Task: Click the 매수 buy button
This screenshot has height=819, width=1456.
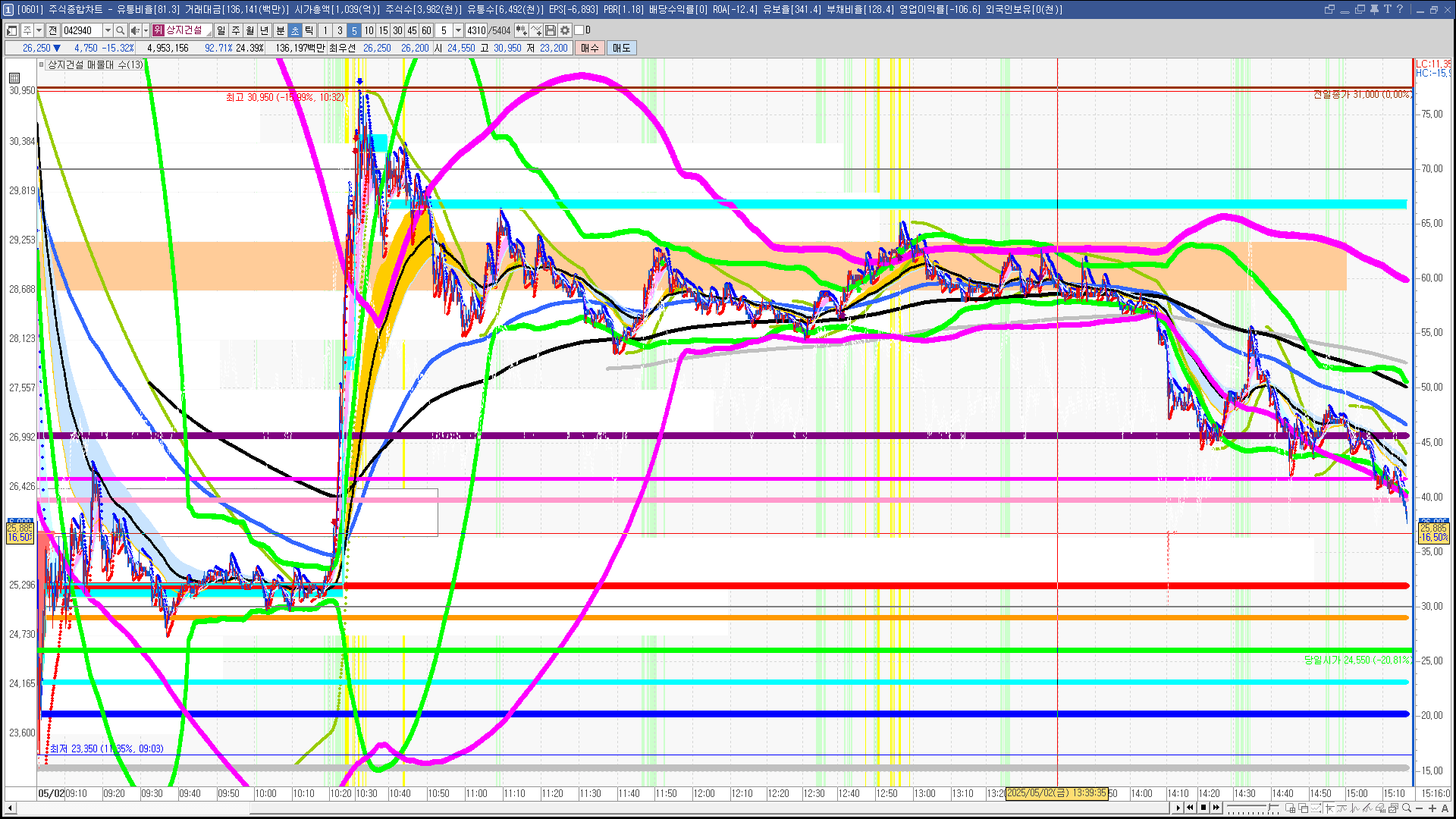Action: coord(590,48)
